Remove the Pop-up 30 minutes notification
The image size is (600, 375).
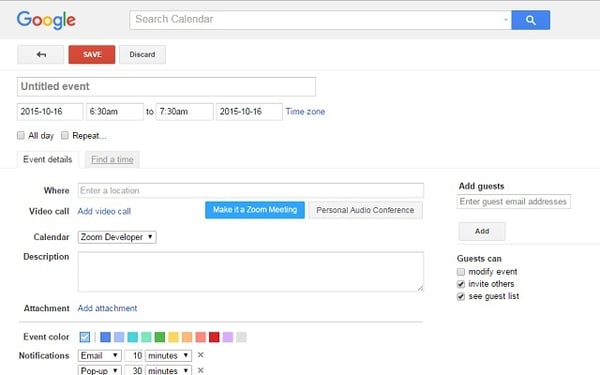coord(200,370)
